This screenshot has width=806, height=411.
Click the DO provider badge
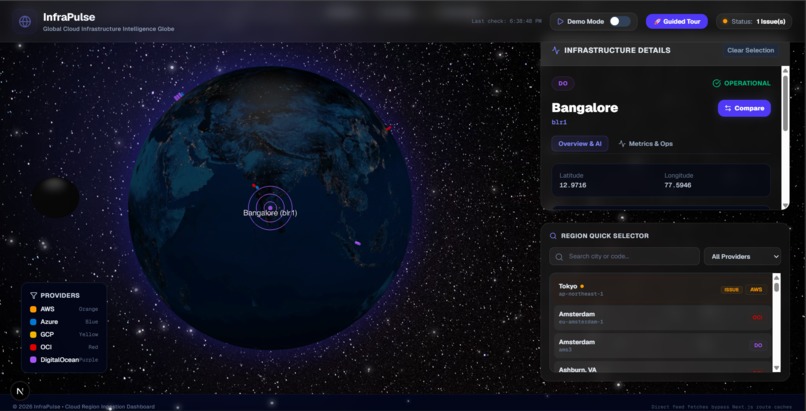click(563, 83)
